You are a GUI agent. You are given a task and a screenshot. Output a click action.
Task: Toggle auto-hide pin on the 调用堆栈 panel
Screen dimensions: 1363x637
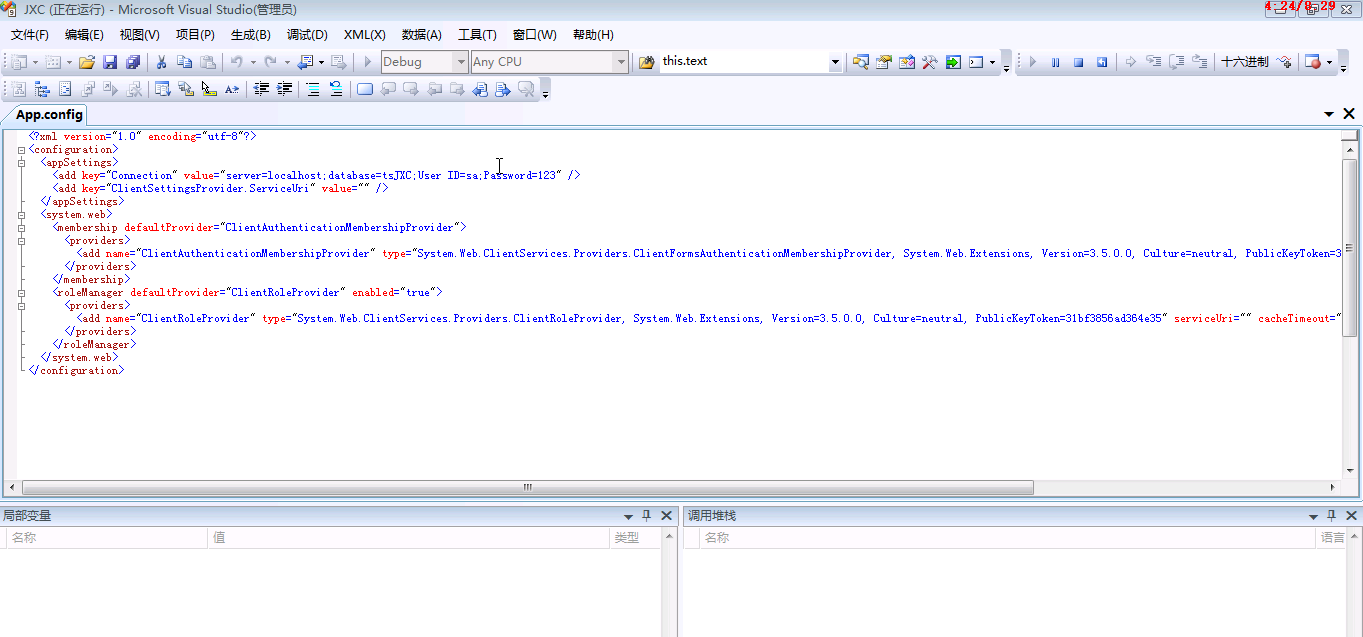pos(1331,516)
